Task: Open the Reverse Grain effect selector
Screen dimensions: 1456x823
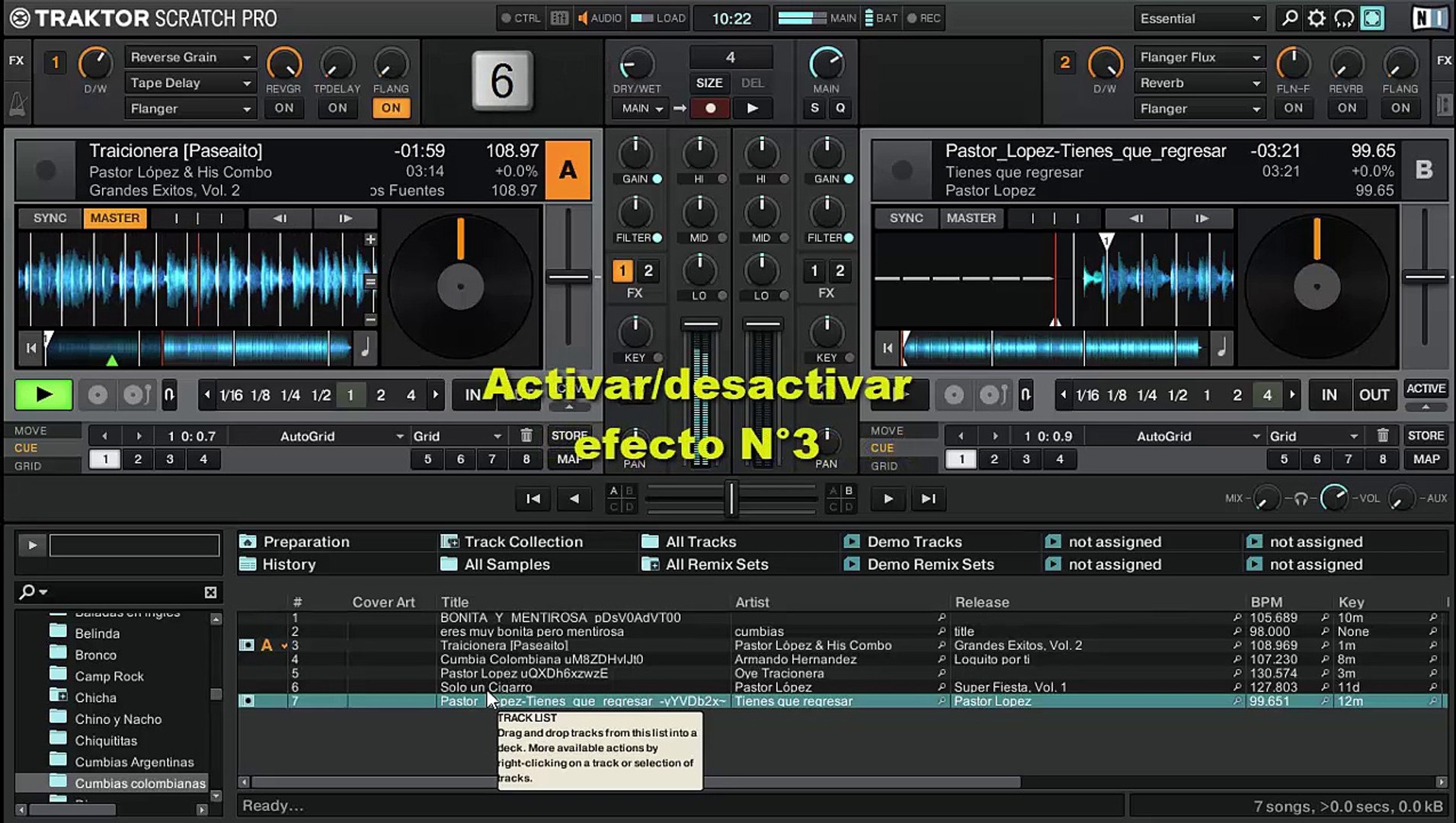Action: click(x=189, y=56)
